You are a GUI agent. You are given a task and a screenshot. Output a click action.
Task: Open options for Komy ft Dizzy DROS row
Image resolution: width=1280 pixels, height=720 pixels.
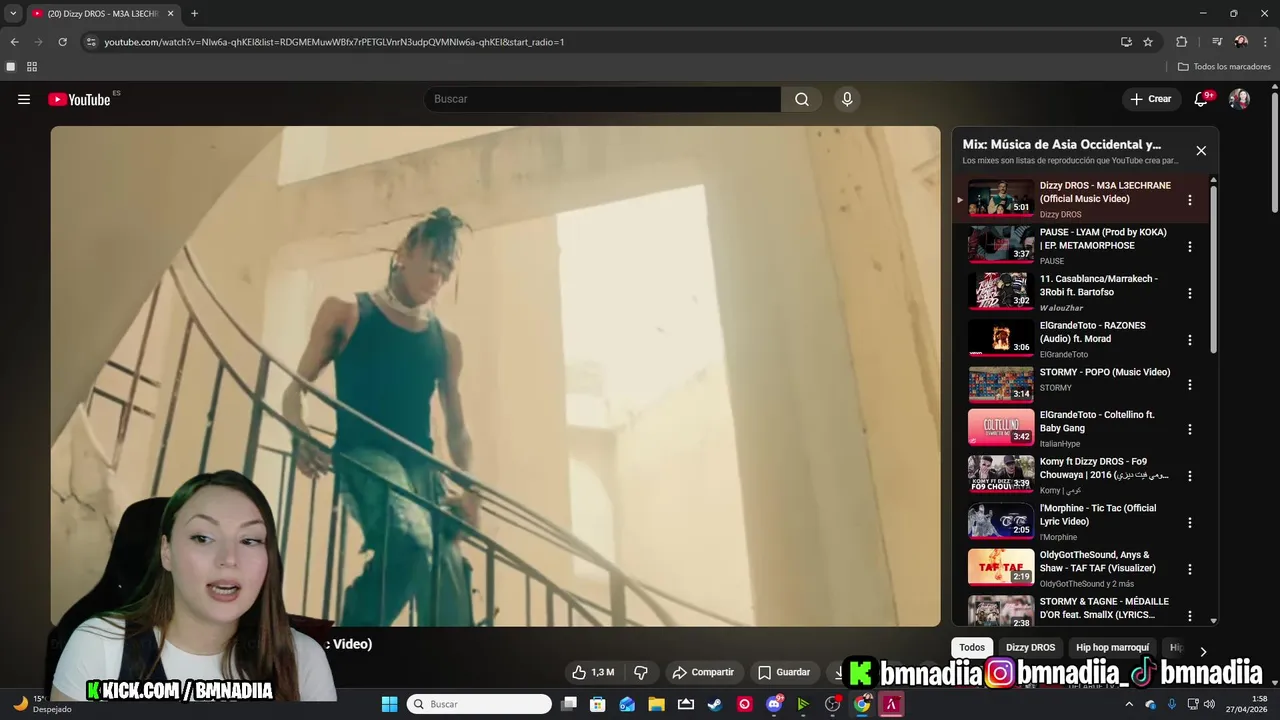pyautogui.click(x=1189, y=476)
